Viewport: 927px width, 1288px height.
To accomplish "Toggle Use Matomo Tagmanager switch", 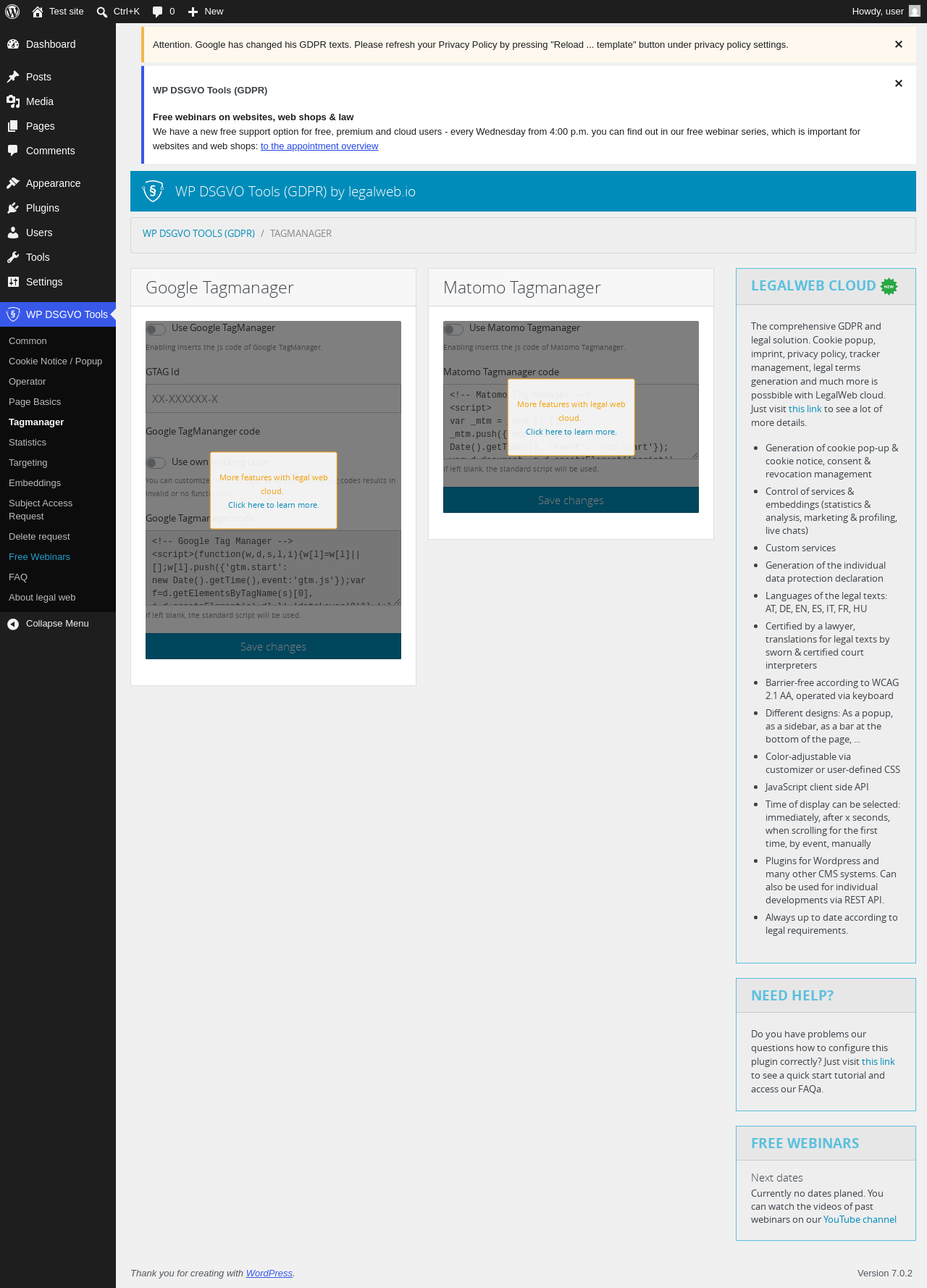I will tap(453, 330).
